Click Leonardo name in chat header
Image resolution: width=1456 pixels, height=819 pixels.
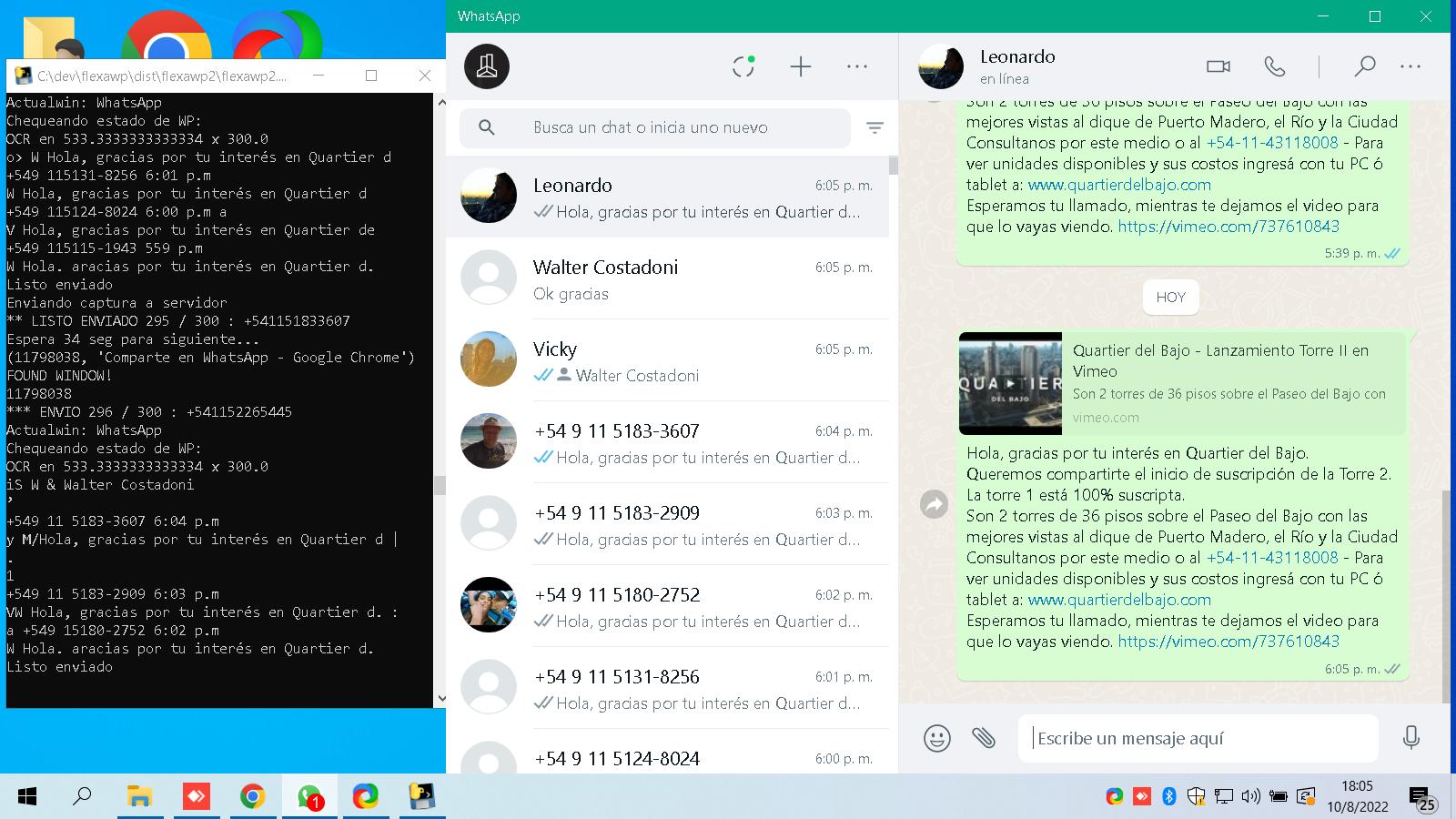[x=1017, y=56]
